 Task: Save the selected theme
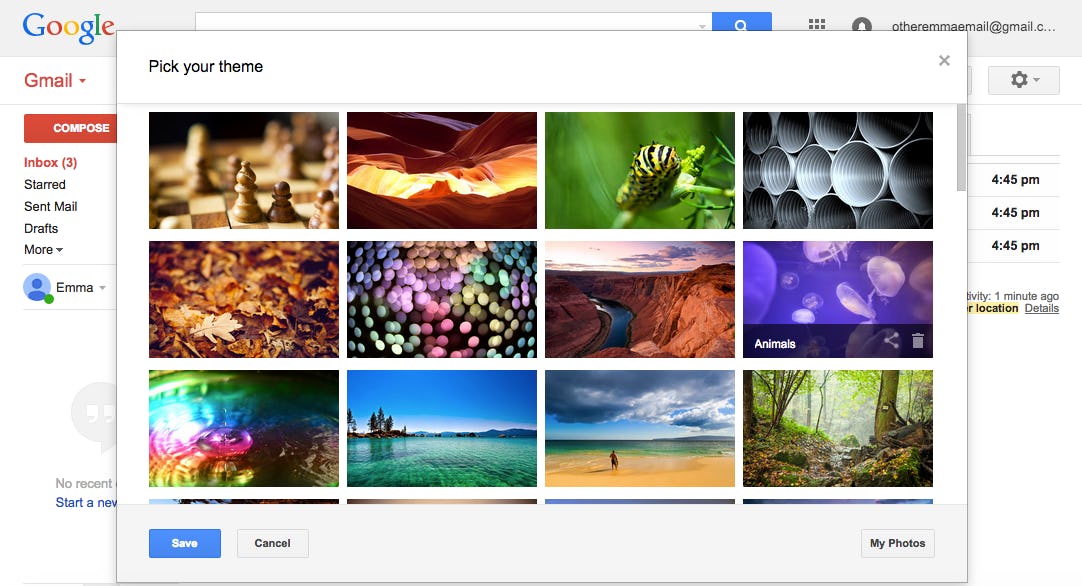tap(184, 543)
